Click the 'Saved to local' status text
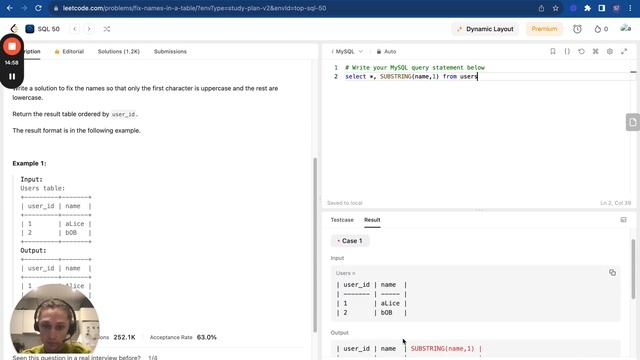The width and height of the screenshot is (640, 360). click(x=344, y=203)
